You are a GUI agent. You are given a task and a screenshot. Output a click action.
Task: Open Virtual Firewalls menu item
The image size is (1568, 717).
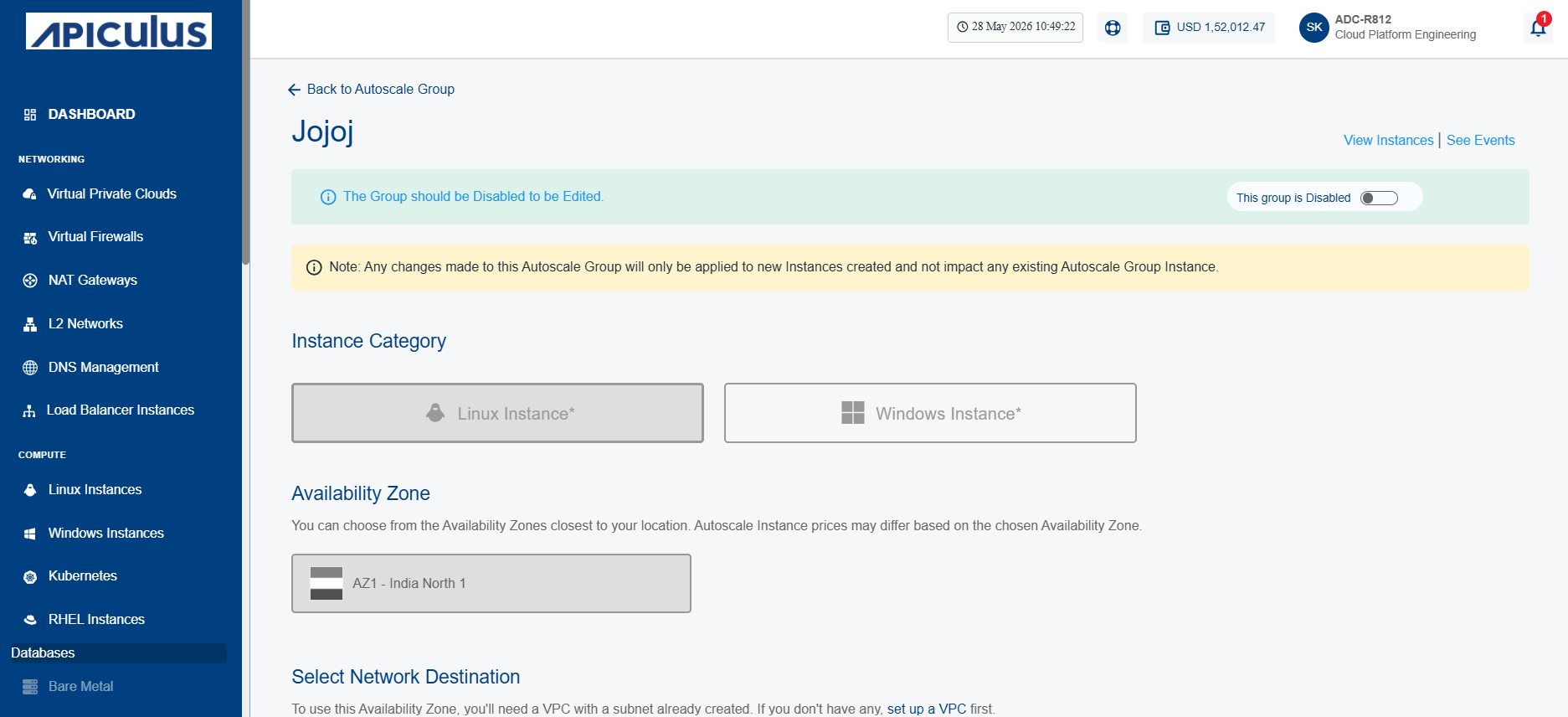click(95, 236)
